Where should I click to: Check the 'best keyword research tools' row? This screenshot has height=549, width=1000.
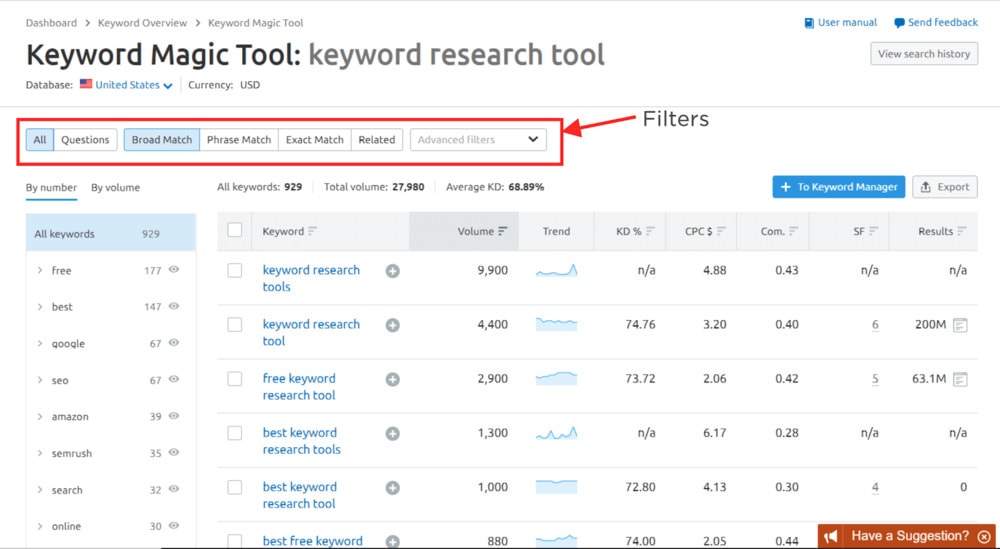[x=235, y=433]
